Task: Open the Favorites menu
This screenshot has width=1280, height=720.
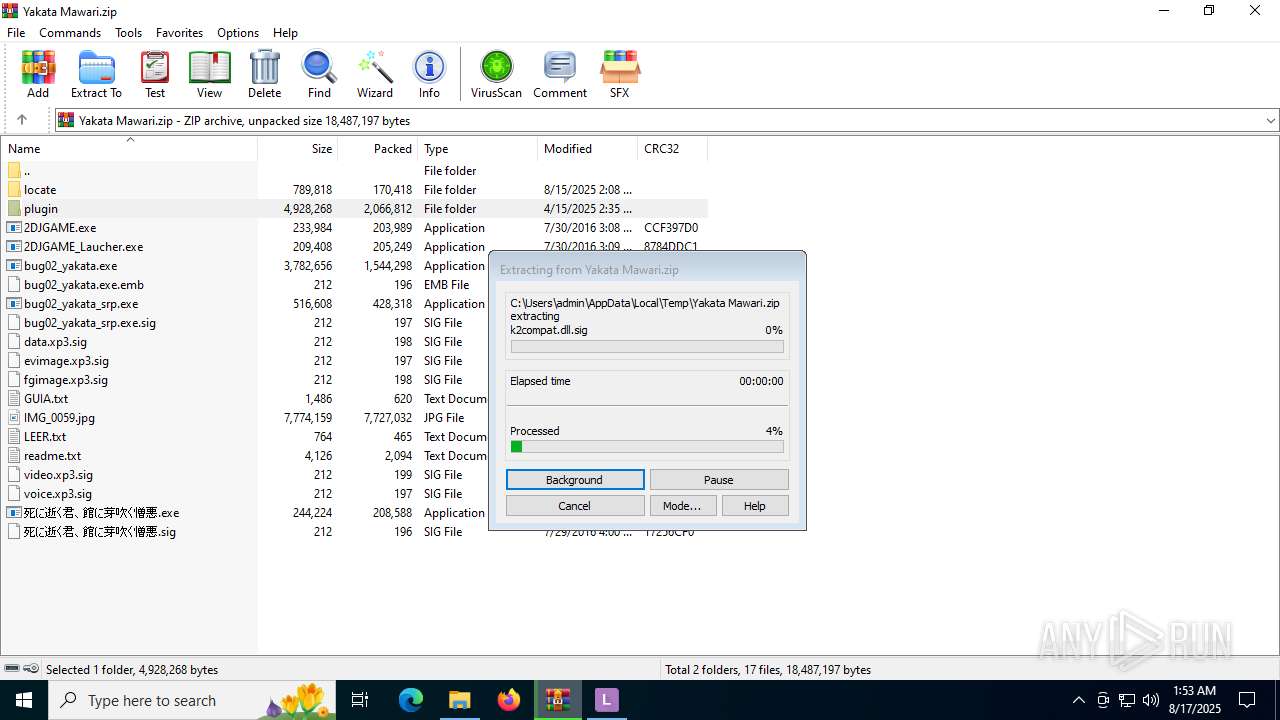Action: point(179,32)
